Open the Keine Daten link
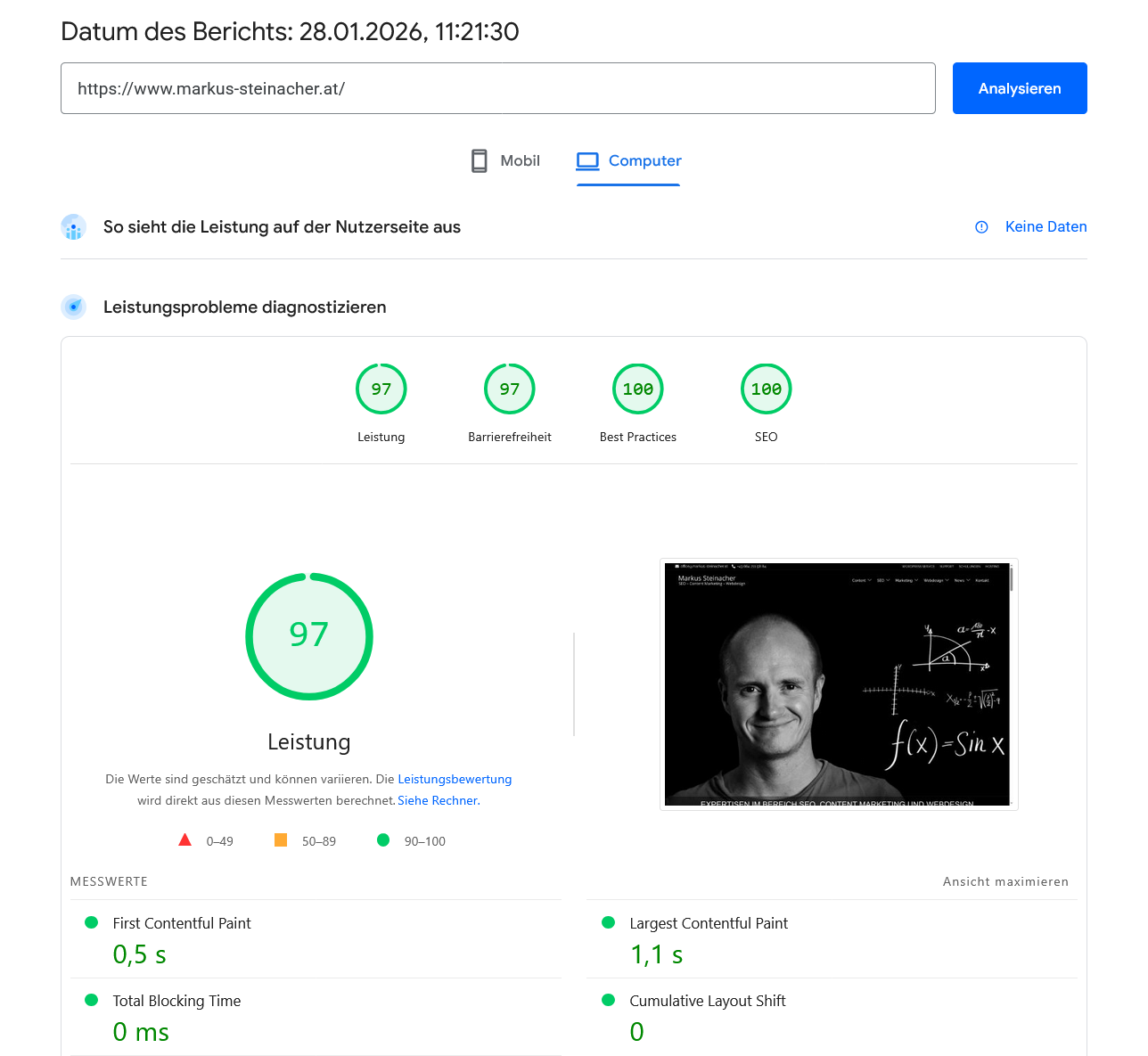Image resolution: width=1148 pixels, height=1056 pixels. tap(1045, 227)
